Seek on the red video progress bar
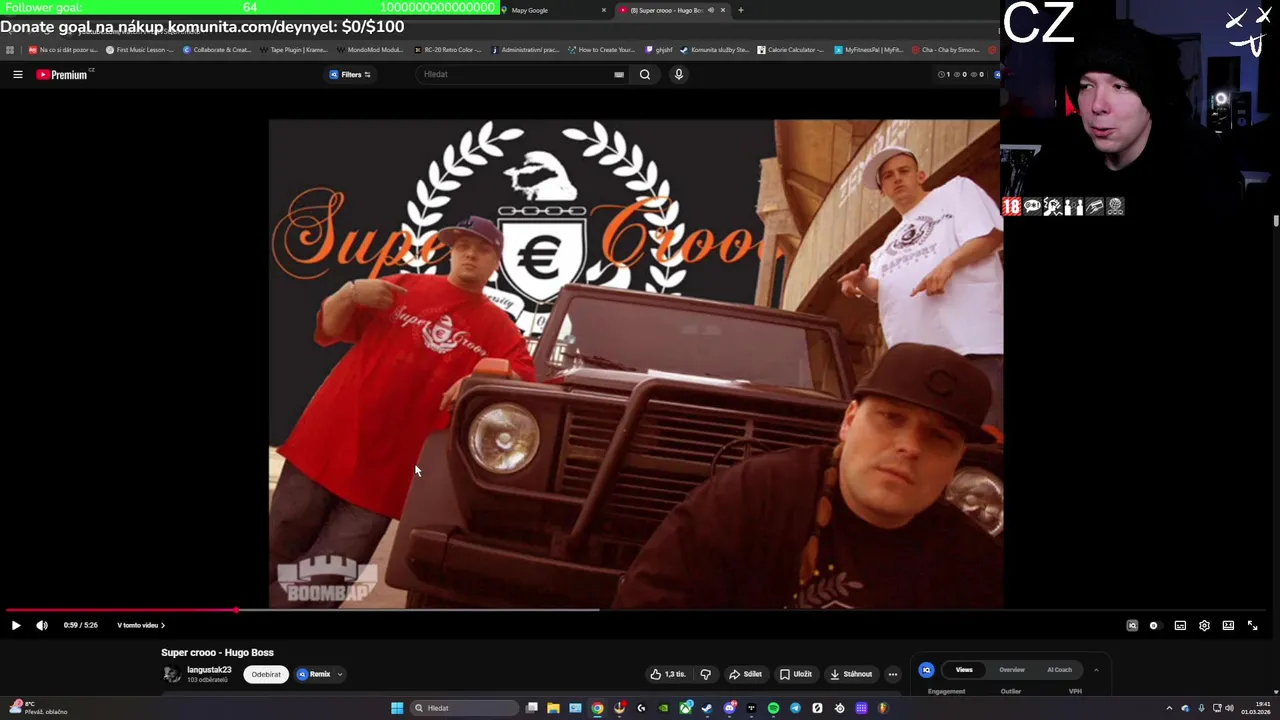 120,610
